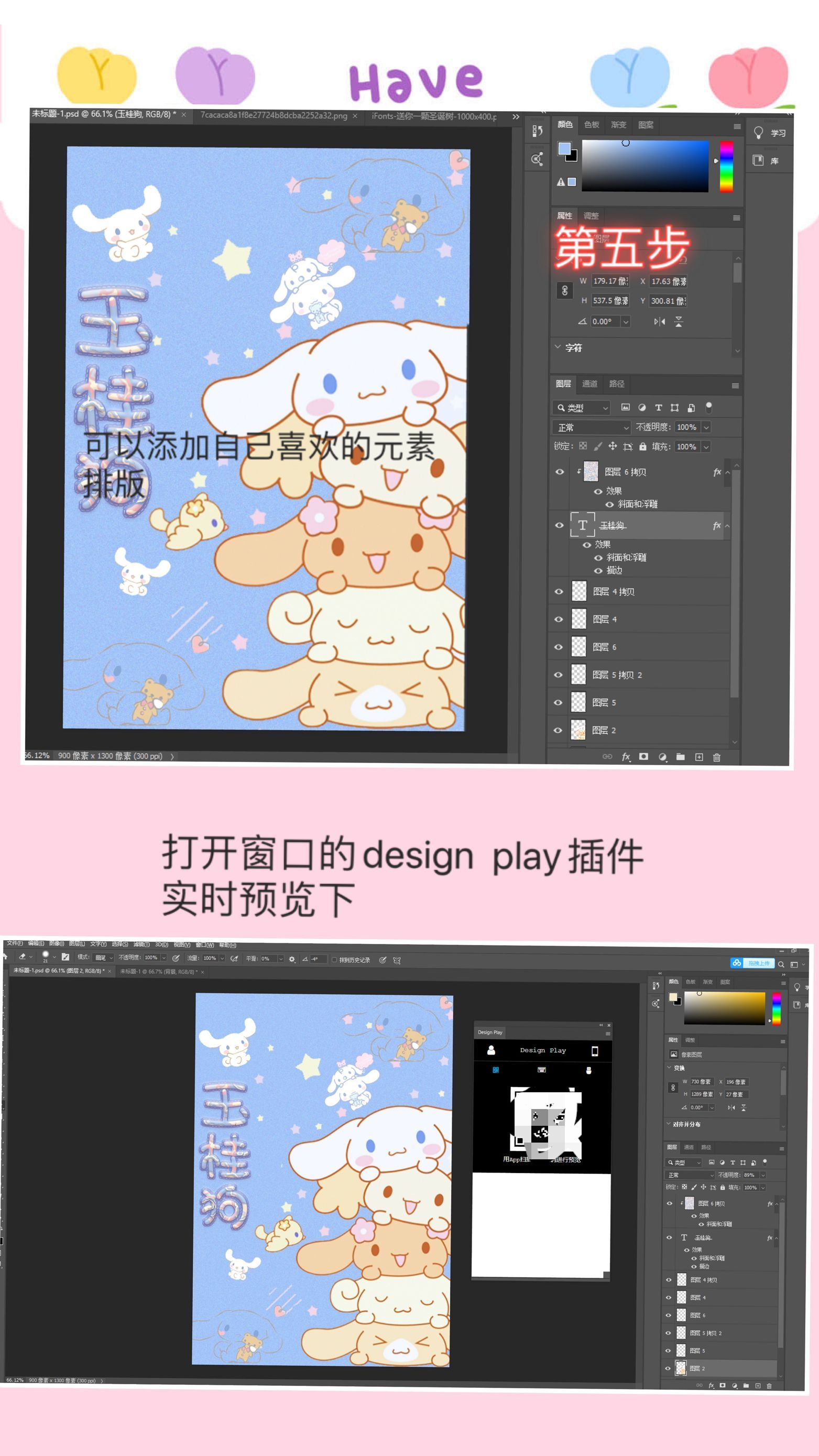Open 7cacaca8a1f8e...png document tab
Screen dimensions: 819x1456
[274, 115]
